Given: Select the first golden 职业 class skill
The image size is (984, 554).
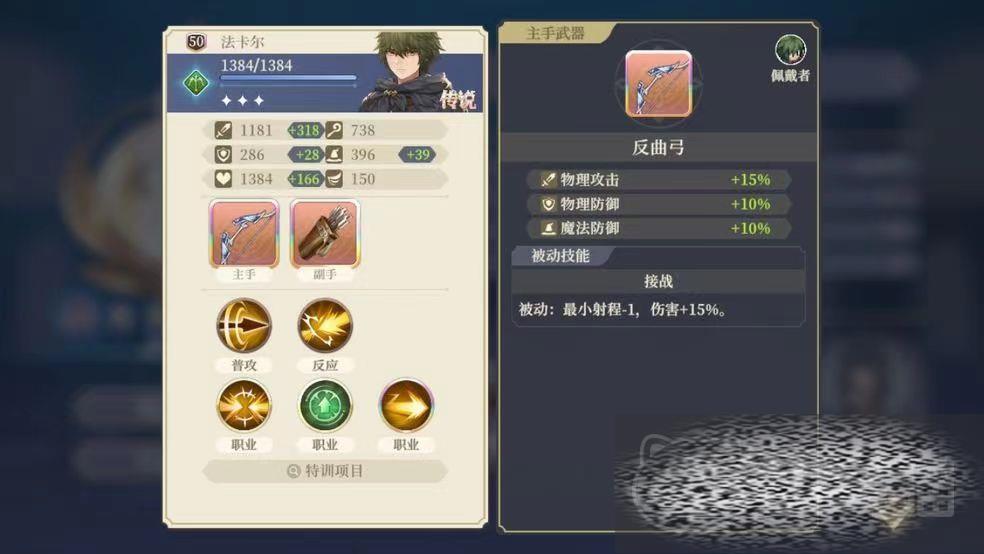Looking at the screenshot, I should 244,405.
